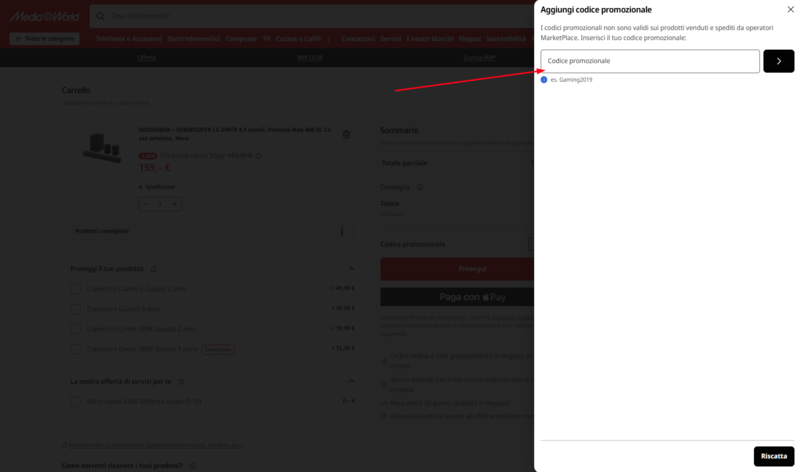
Task: Open Negozi navigation link
Action: click(x=469, y=39)
